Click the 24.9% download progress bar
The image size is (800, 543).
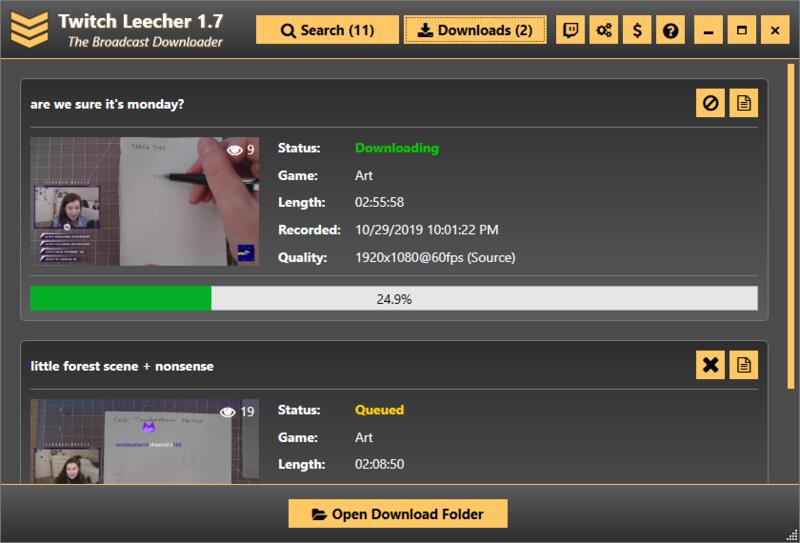[x=394, y=299]
